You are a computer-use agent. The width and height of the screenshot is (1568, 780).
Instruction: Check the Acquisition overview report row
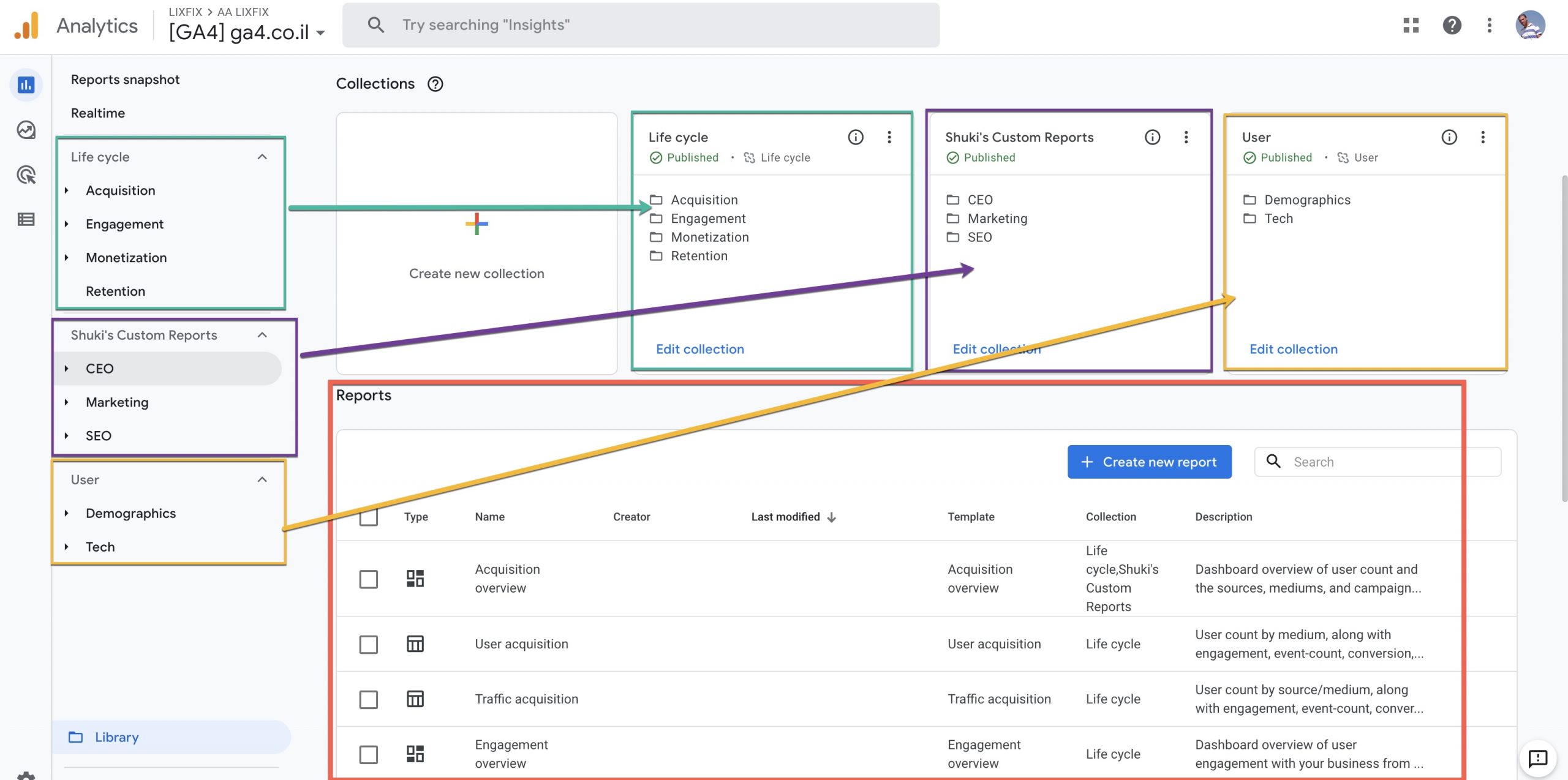pyautogui.click(x=369, y=579)
